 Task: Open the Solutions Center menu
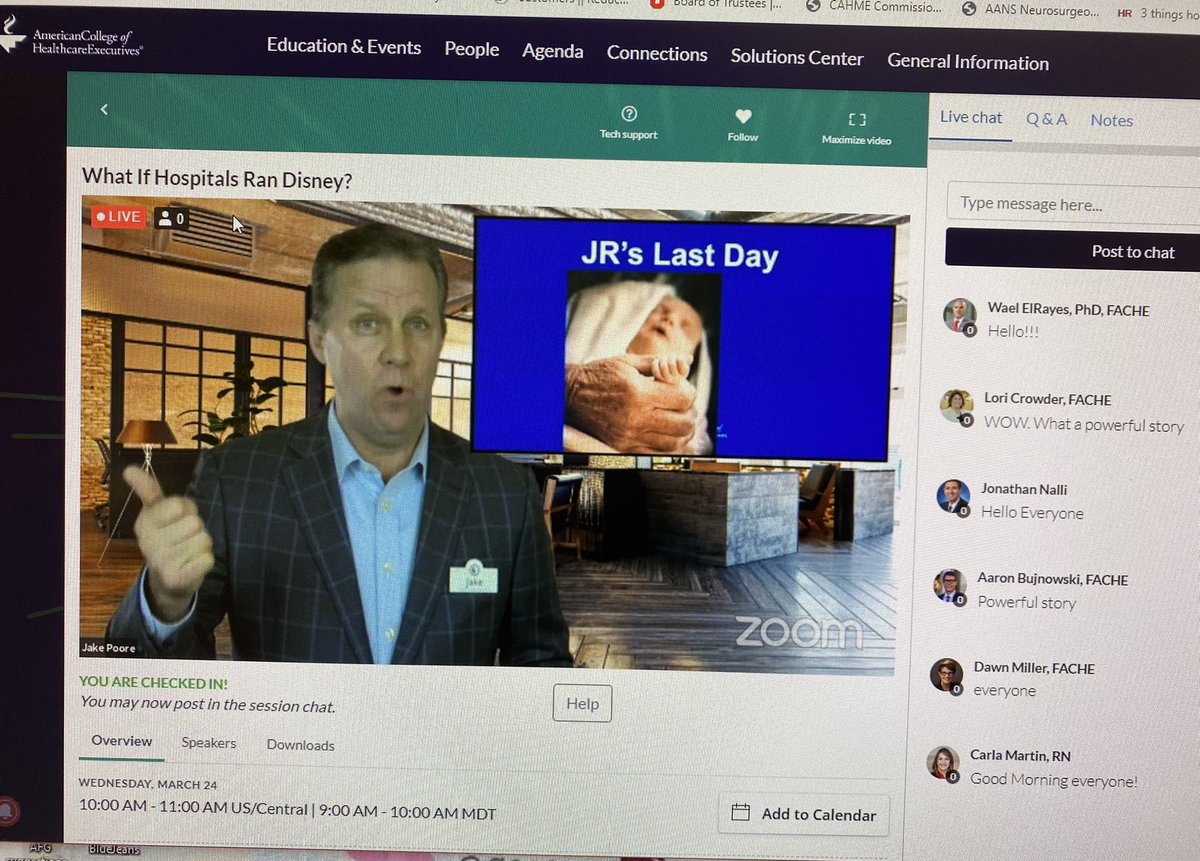[797, 57]
